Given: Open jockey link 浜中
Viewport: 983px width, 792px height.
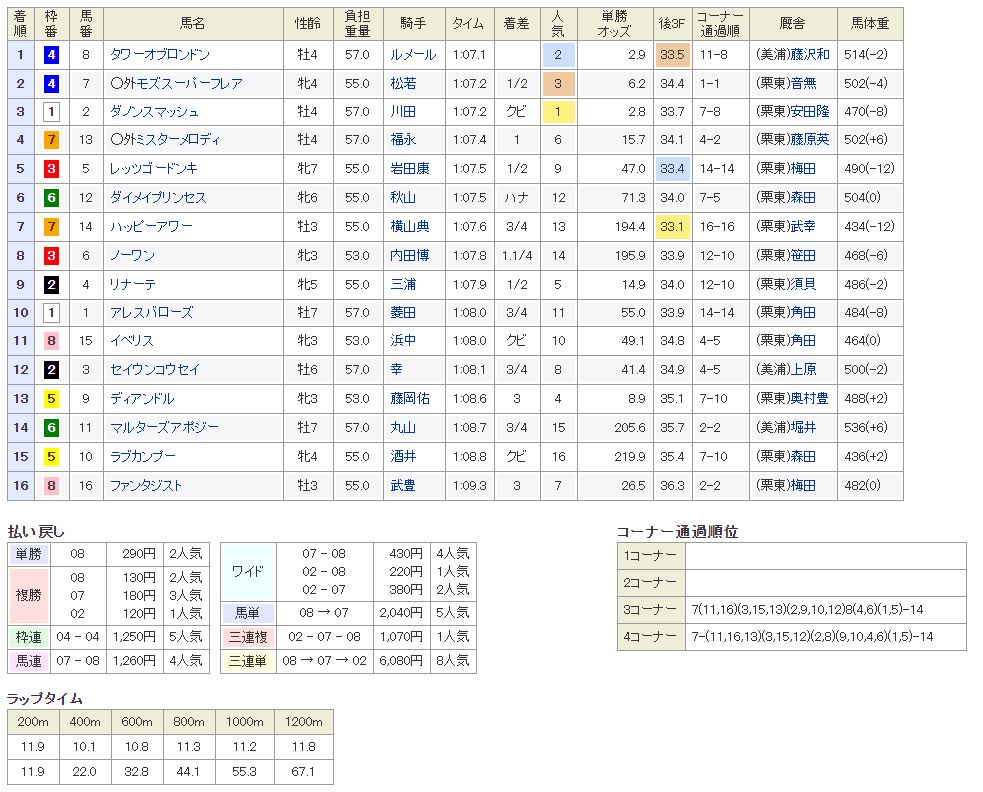Looking at the screenshot, I should point(403,341).
